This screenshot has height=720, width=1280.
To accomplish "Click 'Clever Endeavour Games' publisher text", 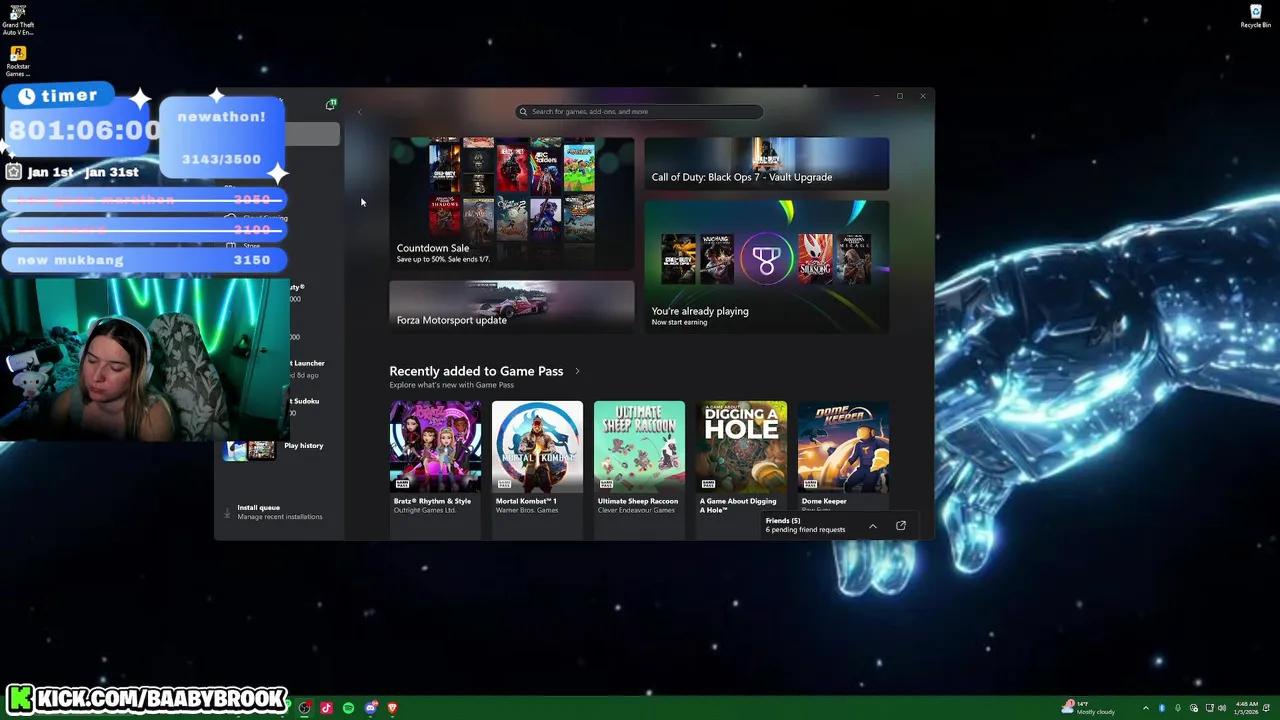I will [636, 510].
